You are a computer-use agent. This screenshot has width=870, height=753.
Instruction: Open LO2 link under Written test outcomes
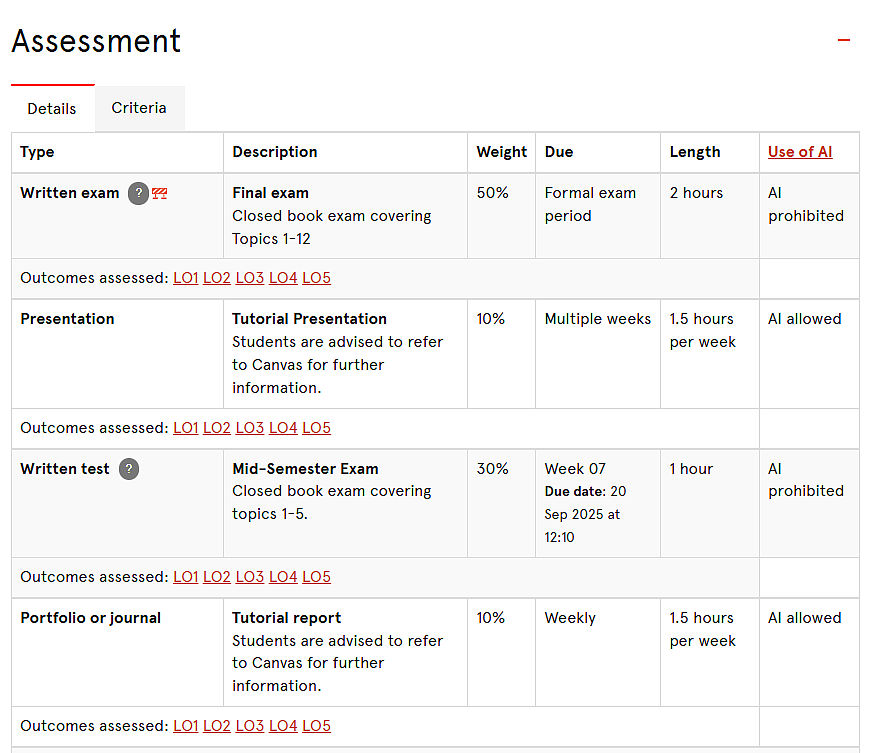click(x=216, y=577)
